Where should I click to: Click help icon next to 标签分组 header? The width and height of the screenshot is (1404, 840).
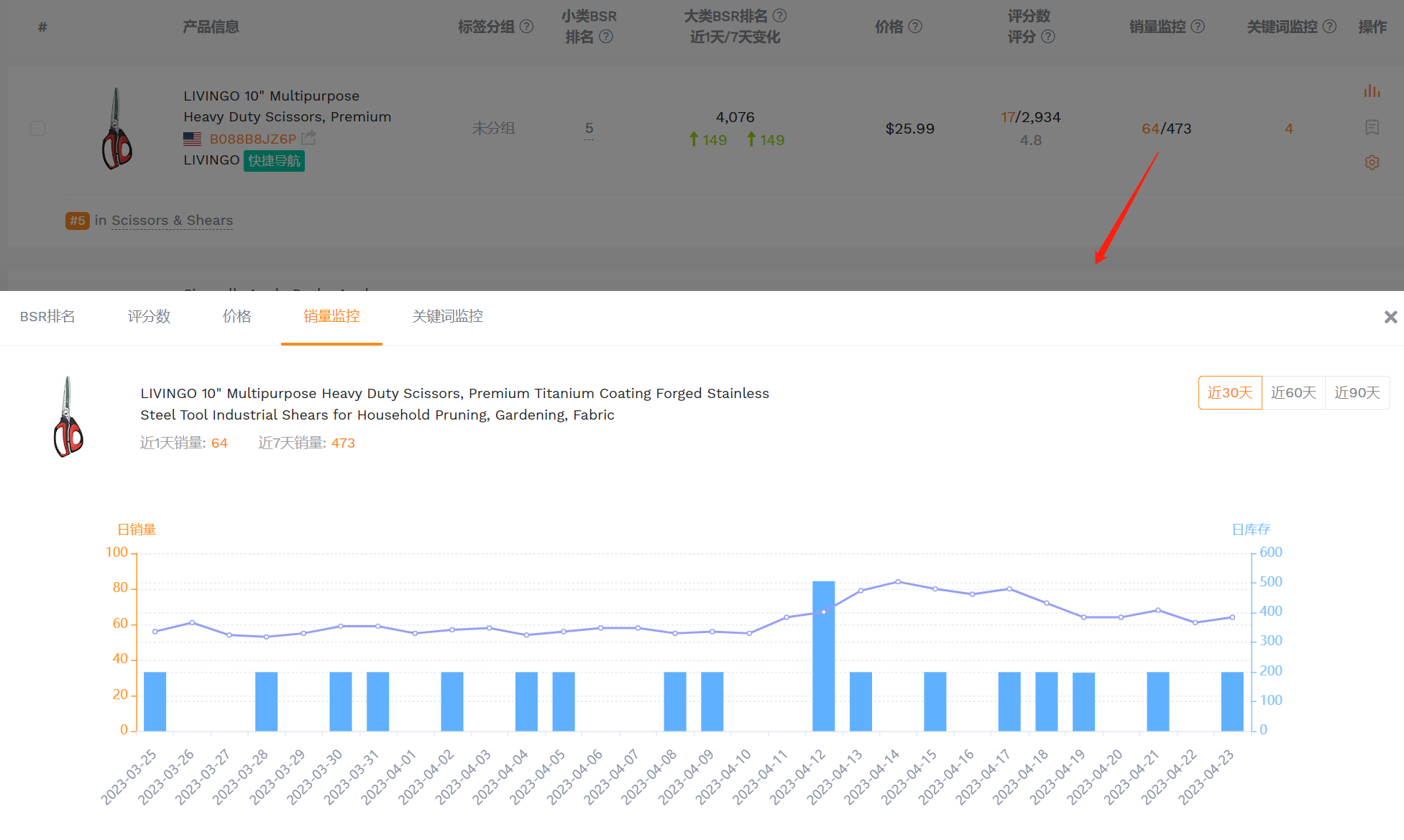[x=527, y=27]
